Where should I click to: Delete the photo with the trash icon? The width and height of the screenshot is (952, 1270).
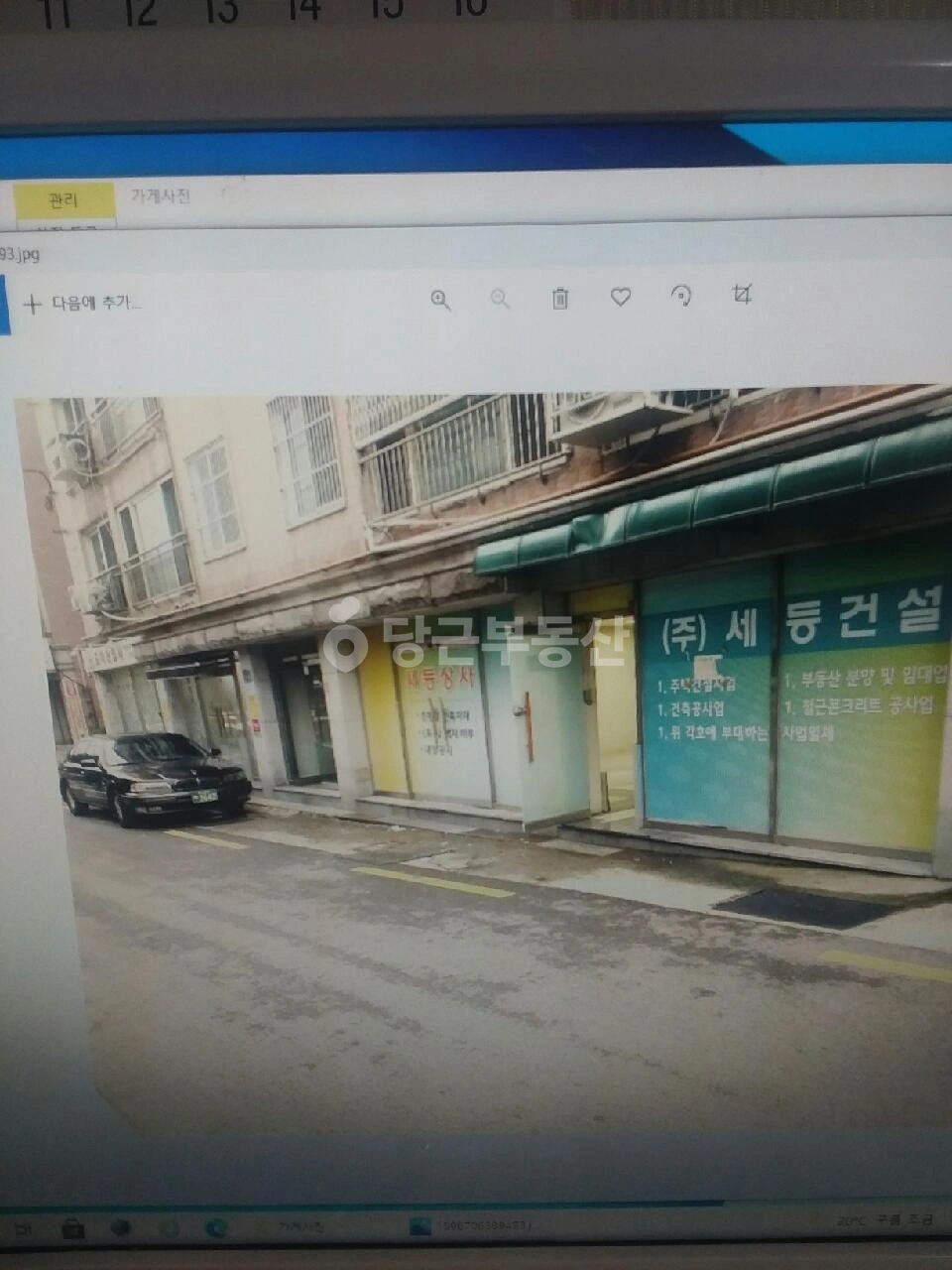click(560, 299)
